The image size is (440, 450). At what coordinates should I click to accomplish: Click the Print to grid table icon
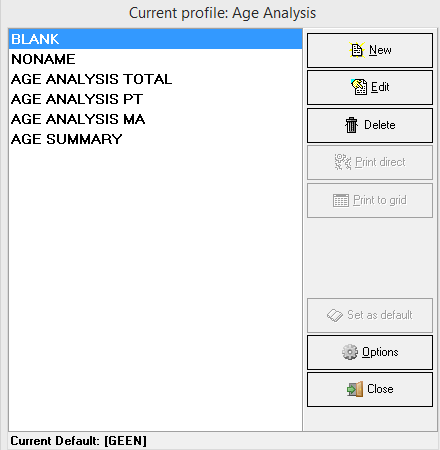[341, 200]
